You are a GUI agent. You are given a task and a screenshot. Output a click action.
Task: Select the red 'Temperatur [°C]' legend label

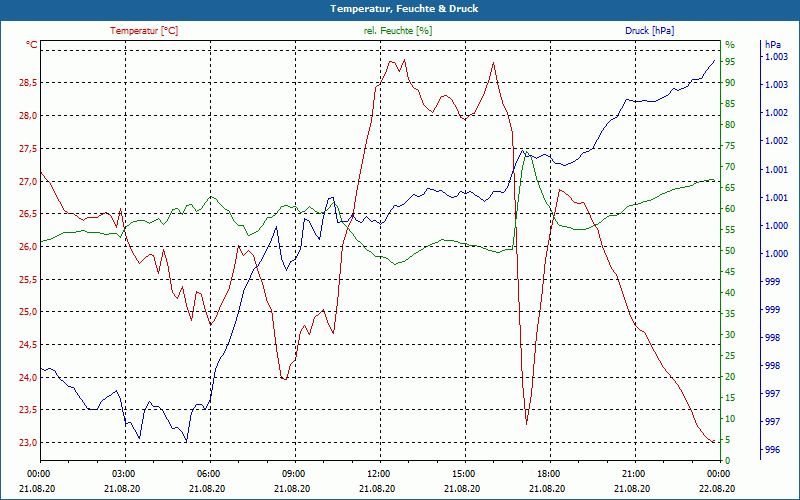[144, 31]
